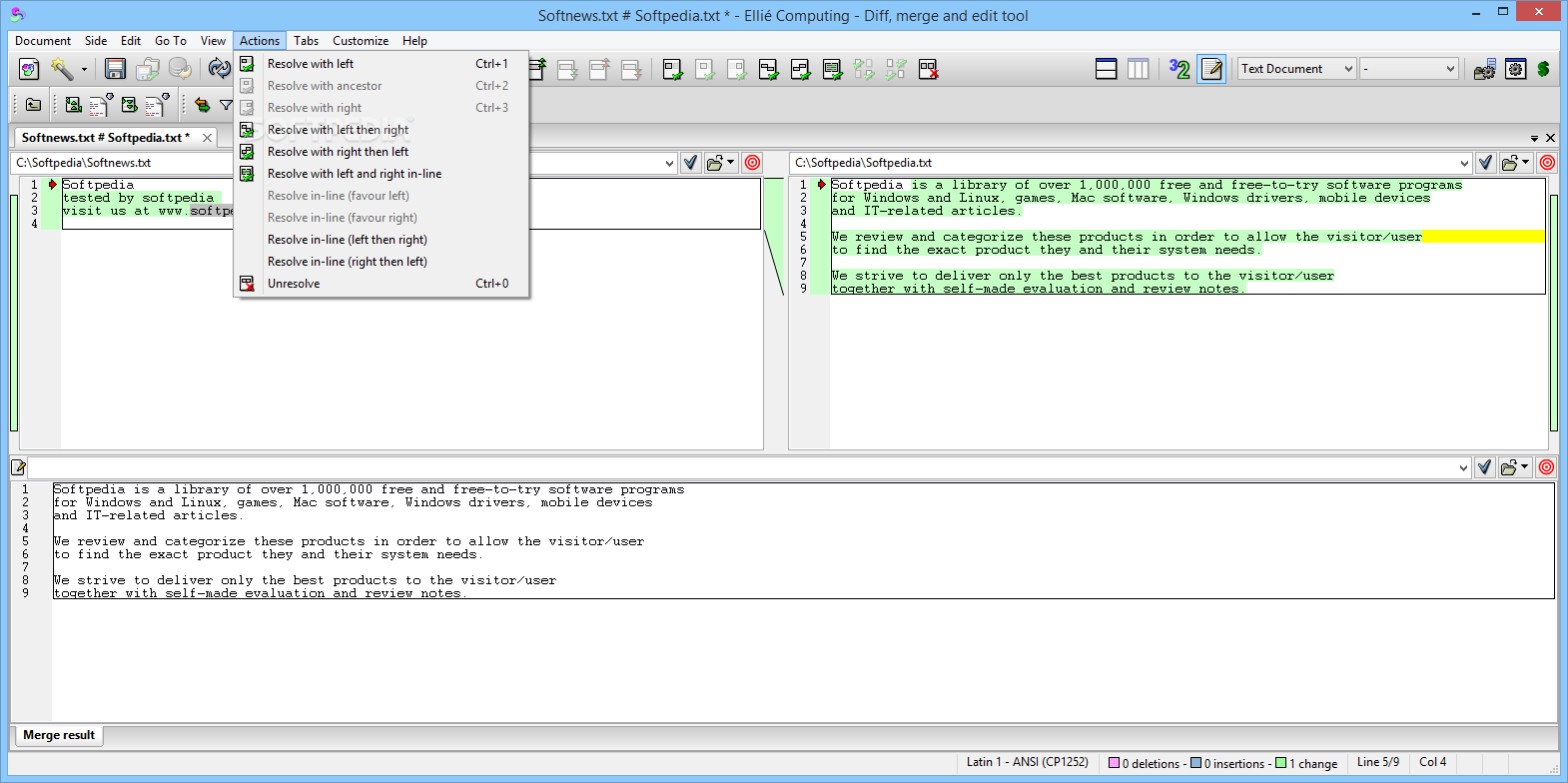Viewport: 1568px width, 783px height.
Task: Click merge pane red target icon
Action: [x=1546, y=467]
